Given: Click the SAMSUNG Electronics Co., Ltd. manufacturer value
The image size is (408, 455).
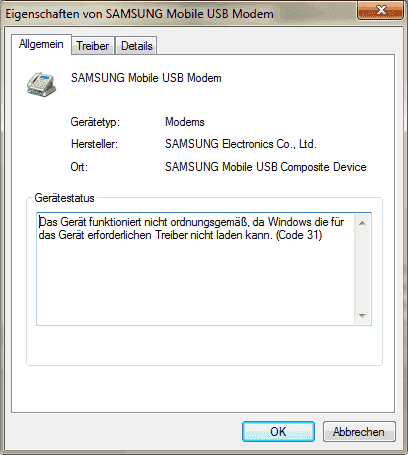Looking at the screenshot, I should pos(241,144).
